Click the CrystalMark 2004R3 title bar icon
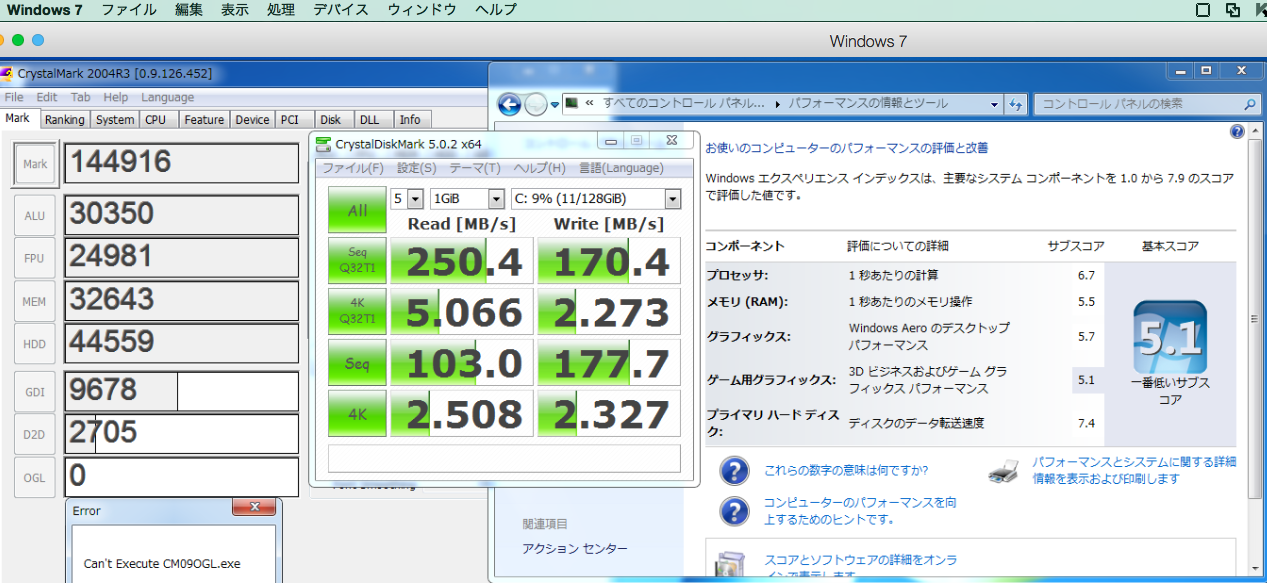The image size is (1267, 583). click(6, 73)
